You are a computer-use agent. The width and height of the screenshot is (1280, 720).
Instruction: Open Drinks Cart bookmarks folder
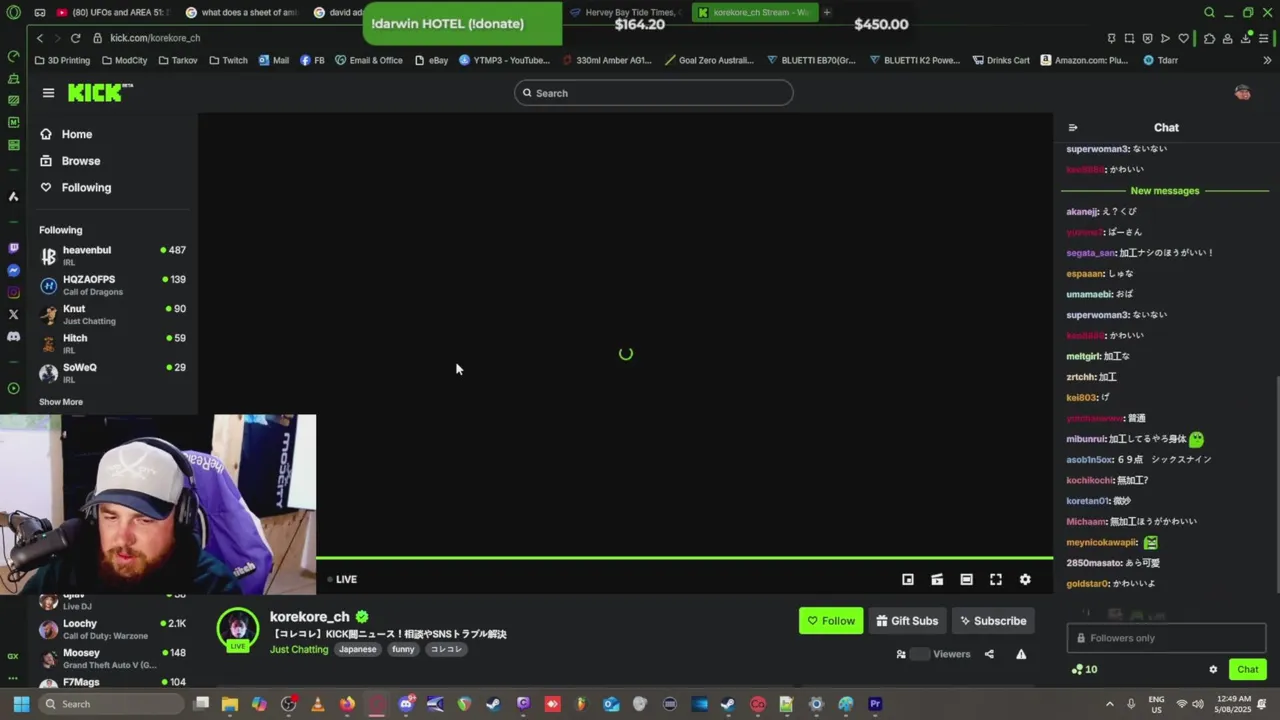(1000, 60)
